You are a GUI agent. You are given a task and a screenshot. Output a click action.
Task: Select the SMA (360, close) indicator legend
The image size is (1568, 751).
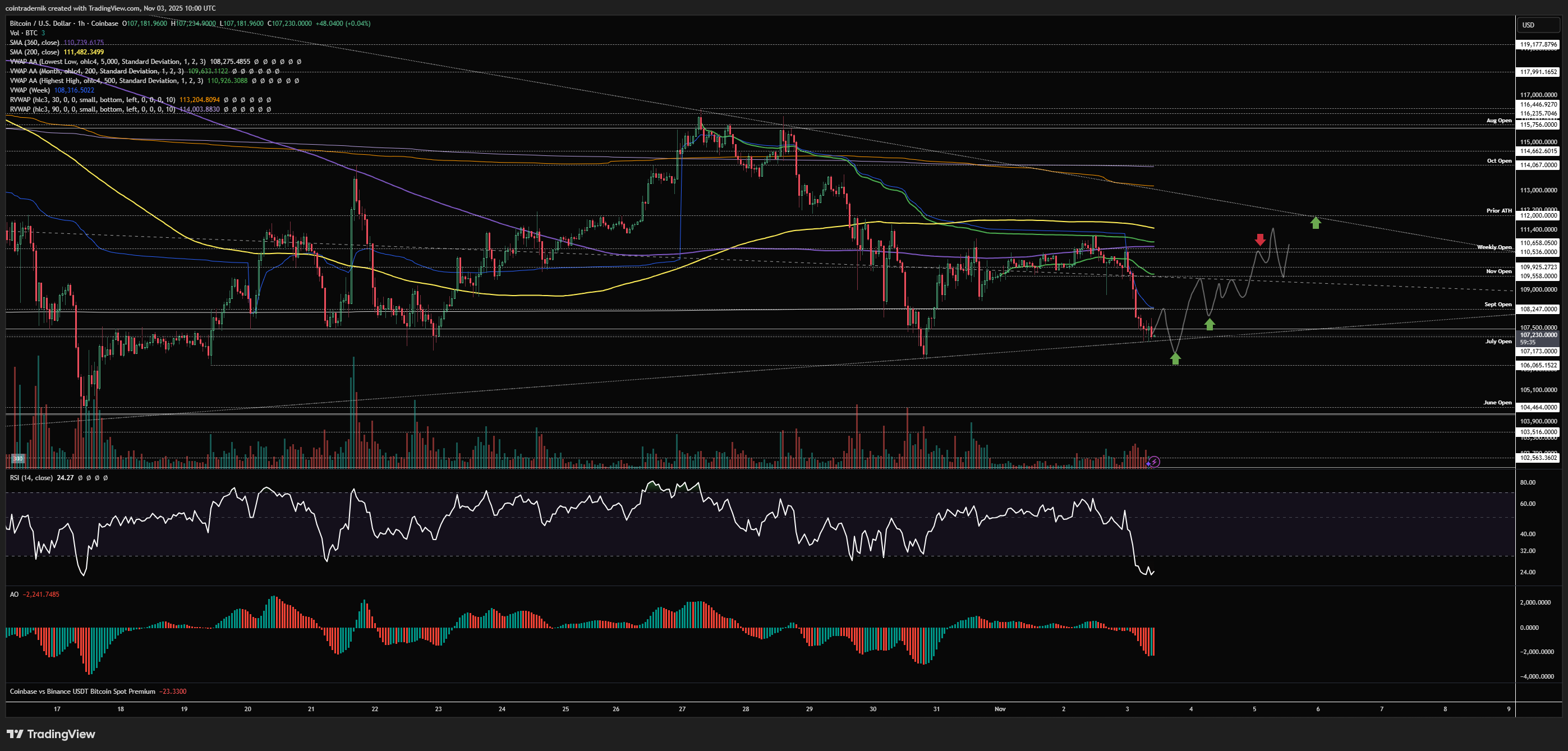click(x=34, y=43)
